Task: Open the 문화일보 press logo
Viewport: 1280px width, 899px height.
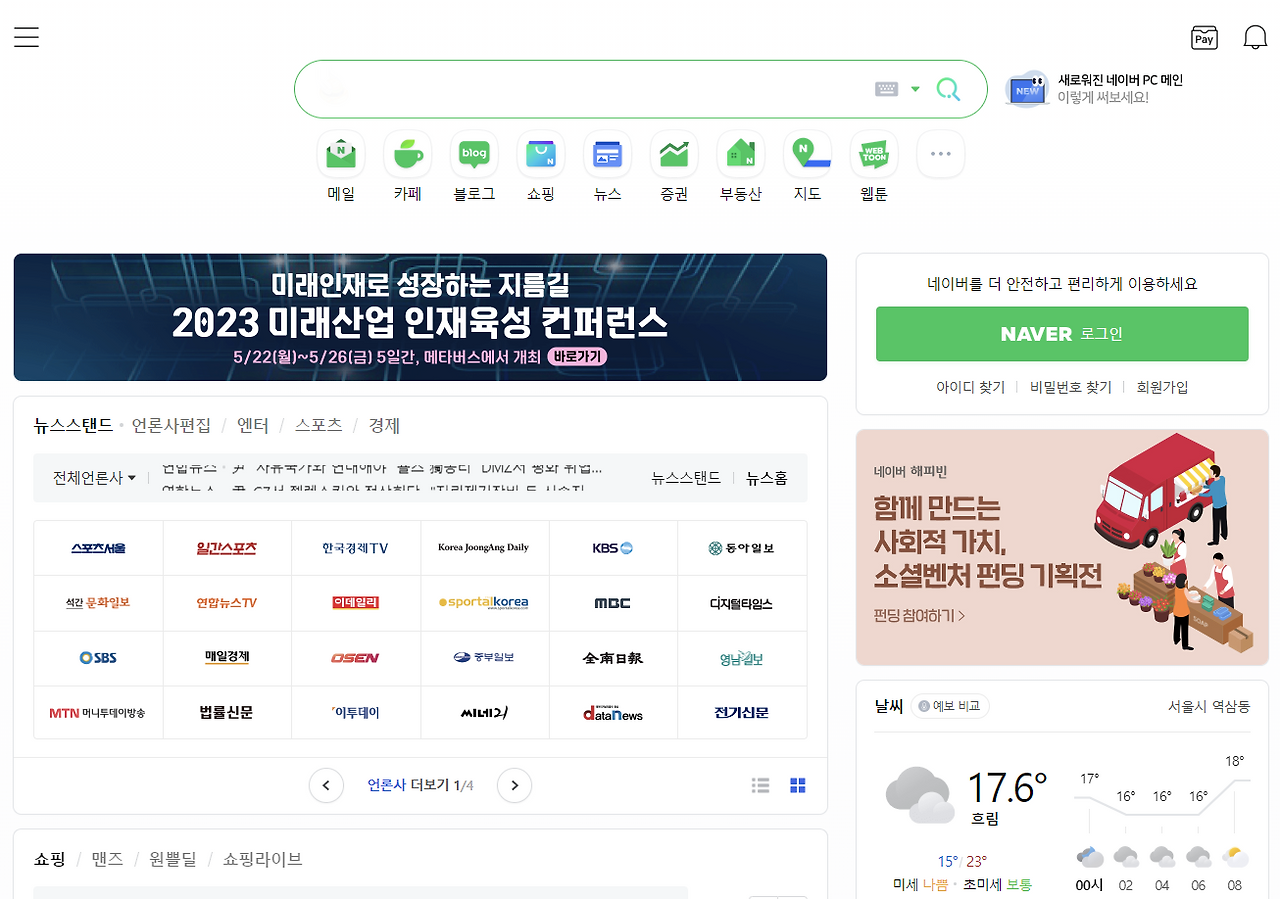Action: [98, 603]
